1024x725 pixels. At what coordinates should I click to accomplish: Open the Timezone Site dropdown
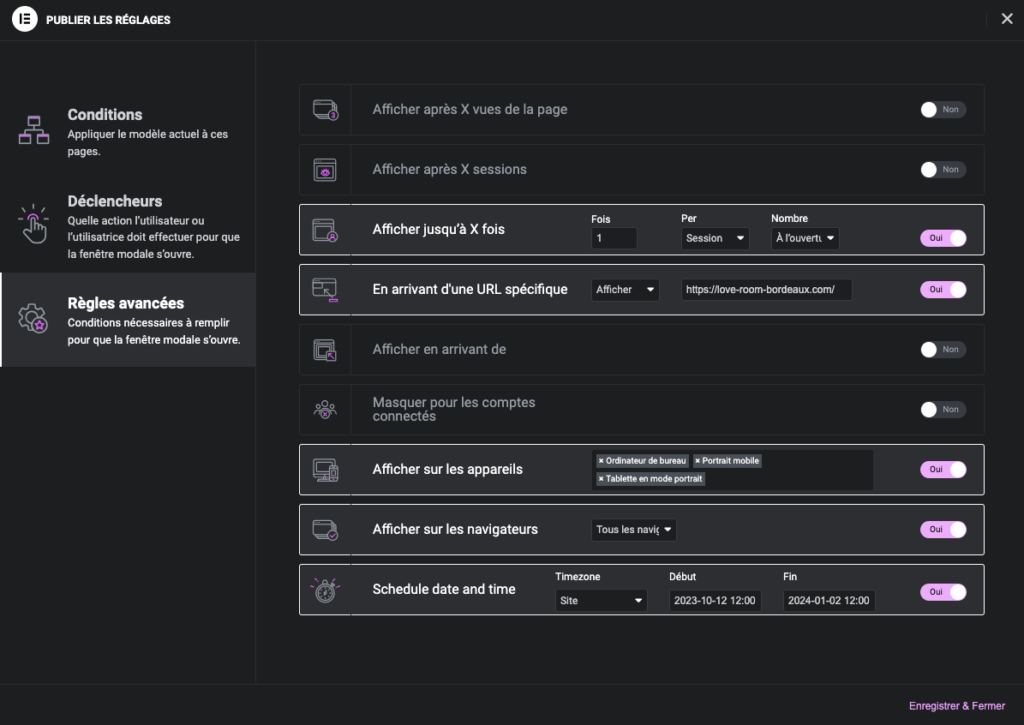pyautogui.click(x=601, y=601)
